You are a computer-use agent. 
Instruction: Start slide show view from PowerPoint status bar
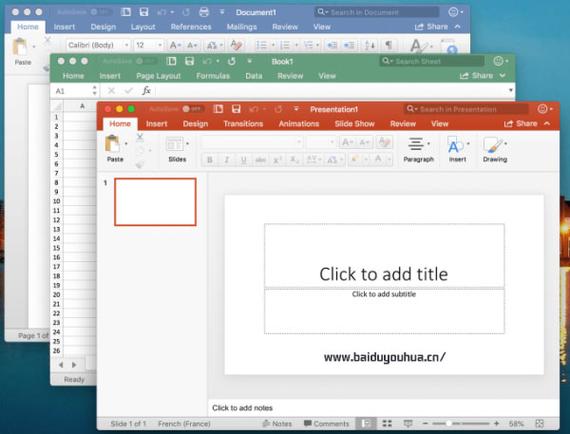pos(408,423)
